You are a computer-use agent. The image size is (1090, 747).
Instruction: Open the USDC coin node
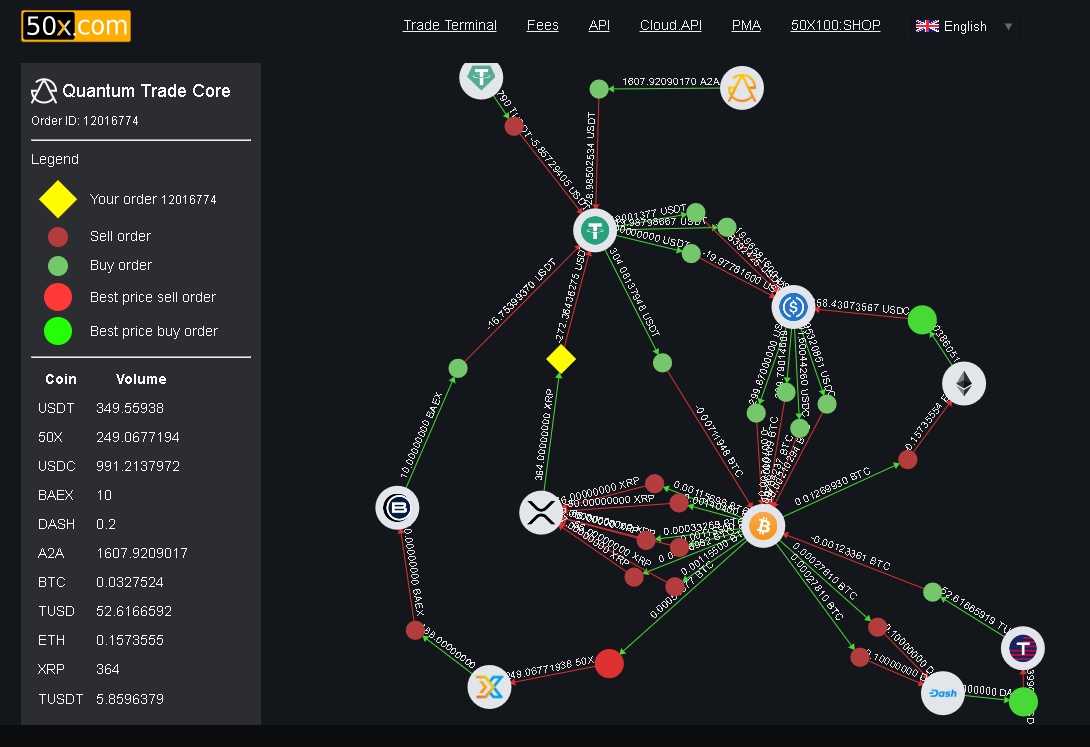[793, 307]
